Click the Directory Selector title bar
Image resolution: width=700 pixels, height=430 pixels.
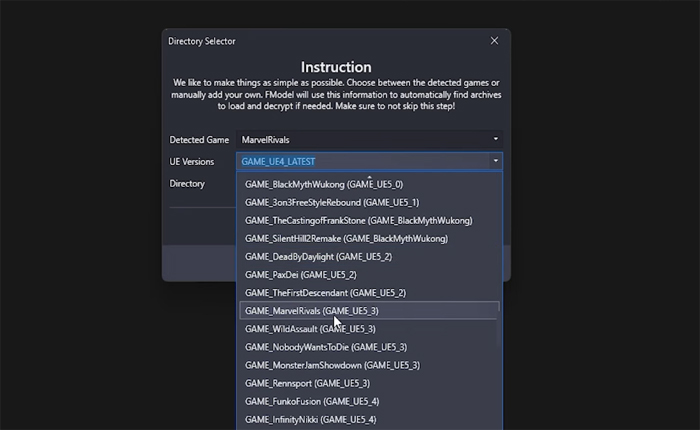click(x=320, y=41)
